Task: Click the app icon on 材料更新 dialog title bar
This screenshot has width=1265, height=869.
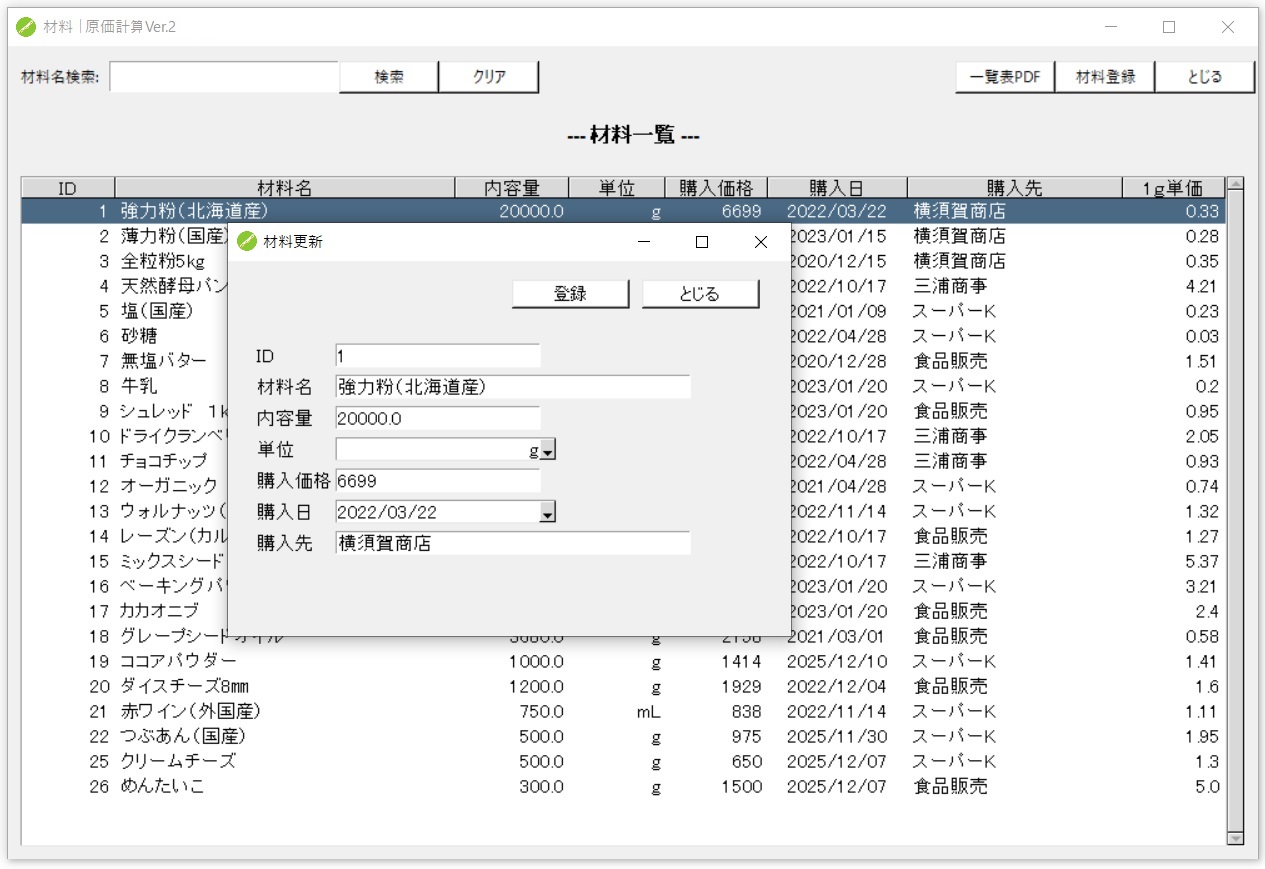Action: click(x=245, y=241)
